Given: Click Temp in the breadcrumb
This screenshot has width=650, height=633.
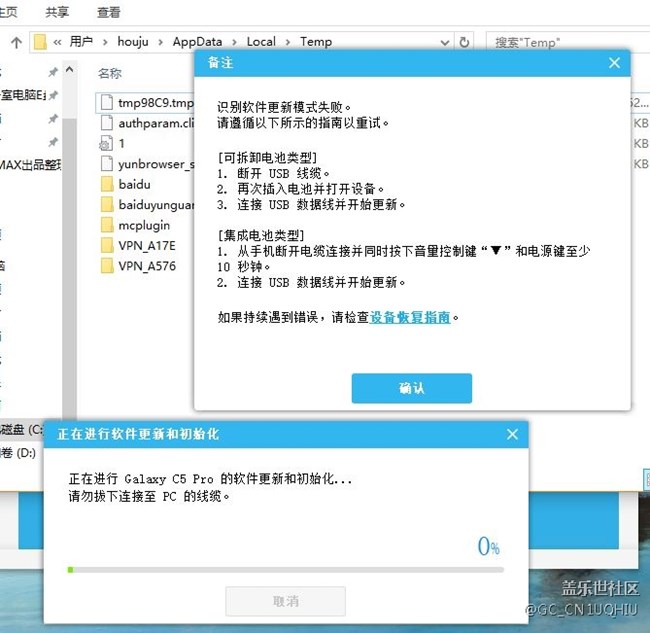Looking at the screenshot, I should [x=316, y=41].
